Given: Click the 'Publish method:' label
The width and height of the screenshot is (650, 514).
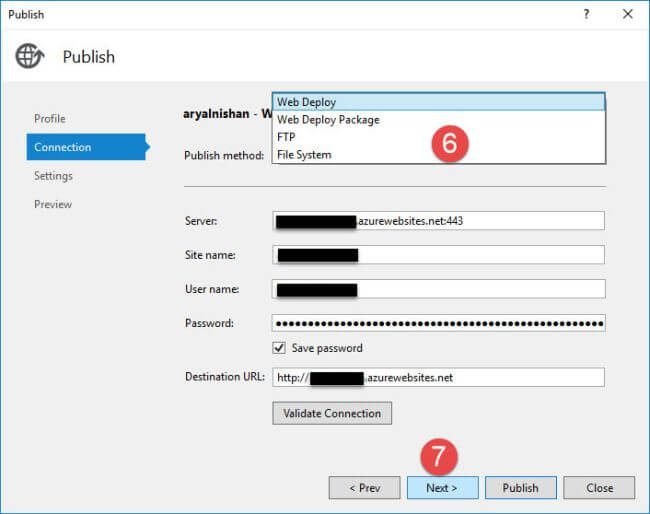Looking at the screenshot, I should 224,155.
